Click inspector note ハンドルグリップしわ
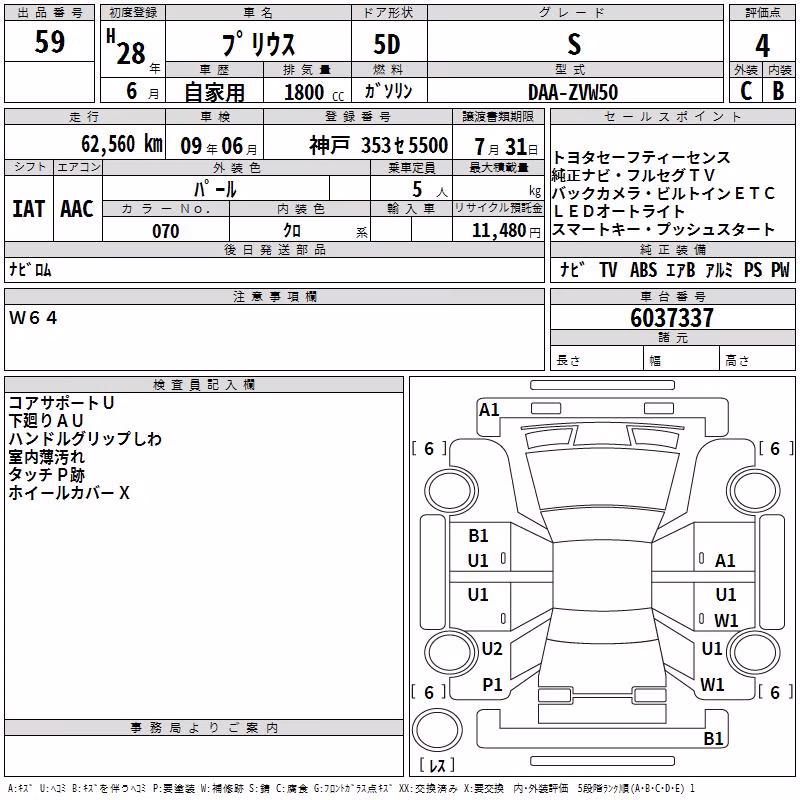Viewport: 800px width, 800px height. coord(85,438)
